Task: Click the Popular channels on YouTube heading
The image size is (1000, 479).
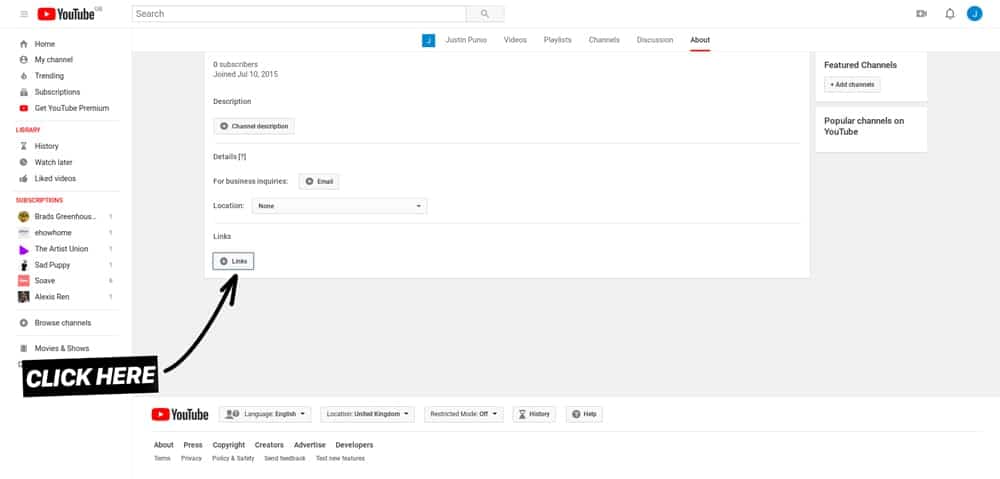Action: (864, 126)
